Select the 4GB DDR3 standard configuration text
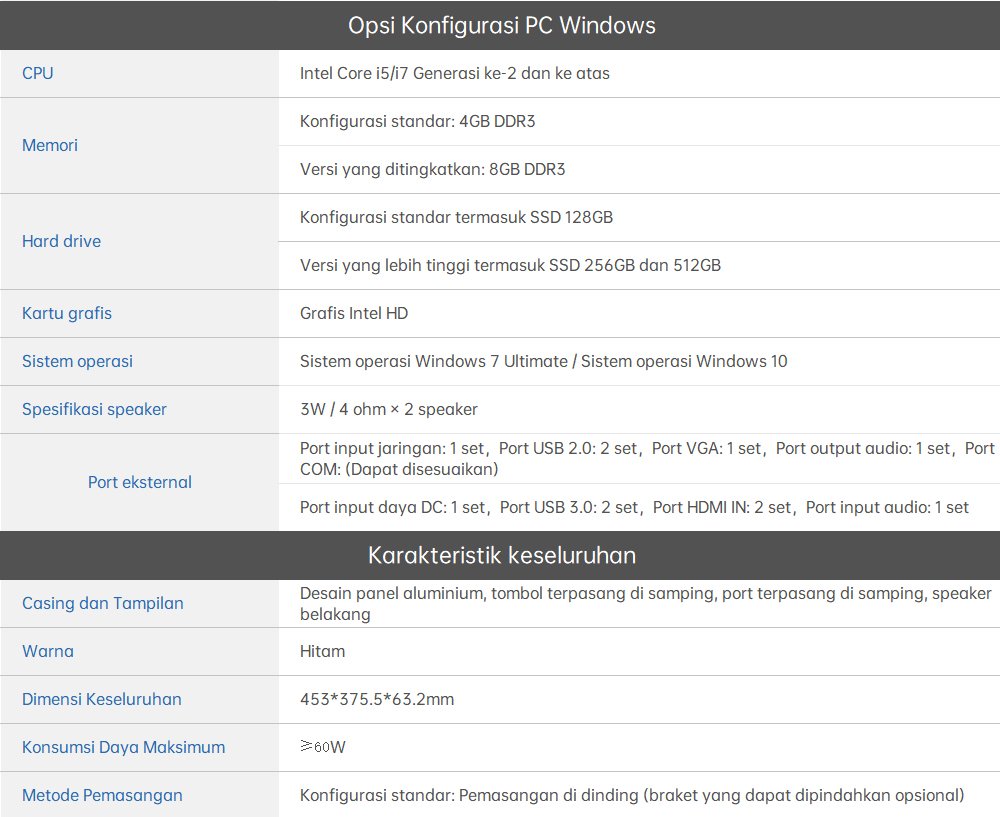The width and height of the screenshot is (1000, 817). coord(417,121)
